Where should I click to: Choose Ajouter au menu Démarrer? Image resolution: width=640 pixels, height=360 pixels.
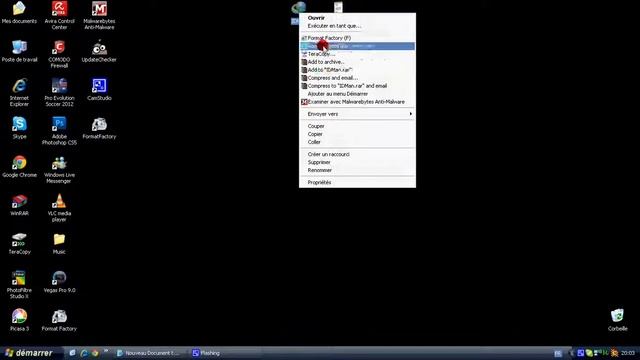pyautogui.click(x=357, y=94)
